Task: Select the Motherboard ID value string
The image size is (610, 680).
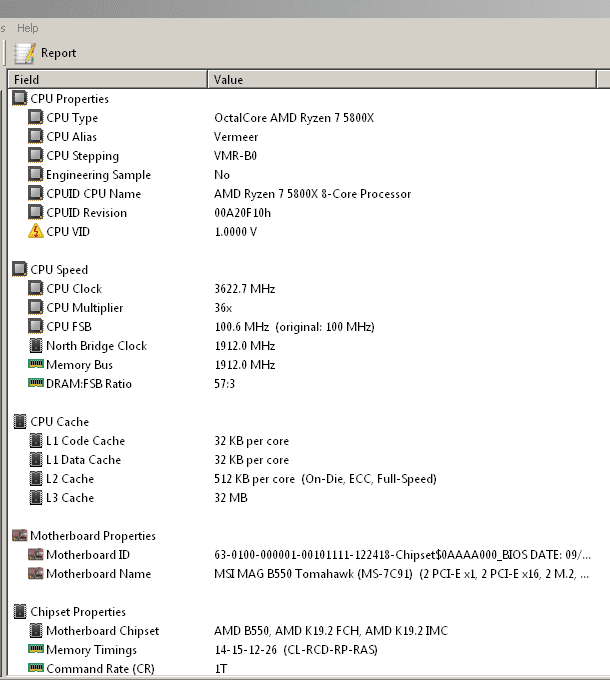Action: point(402,555)
